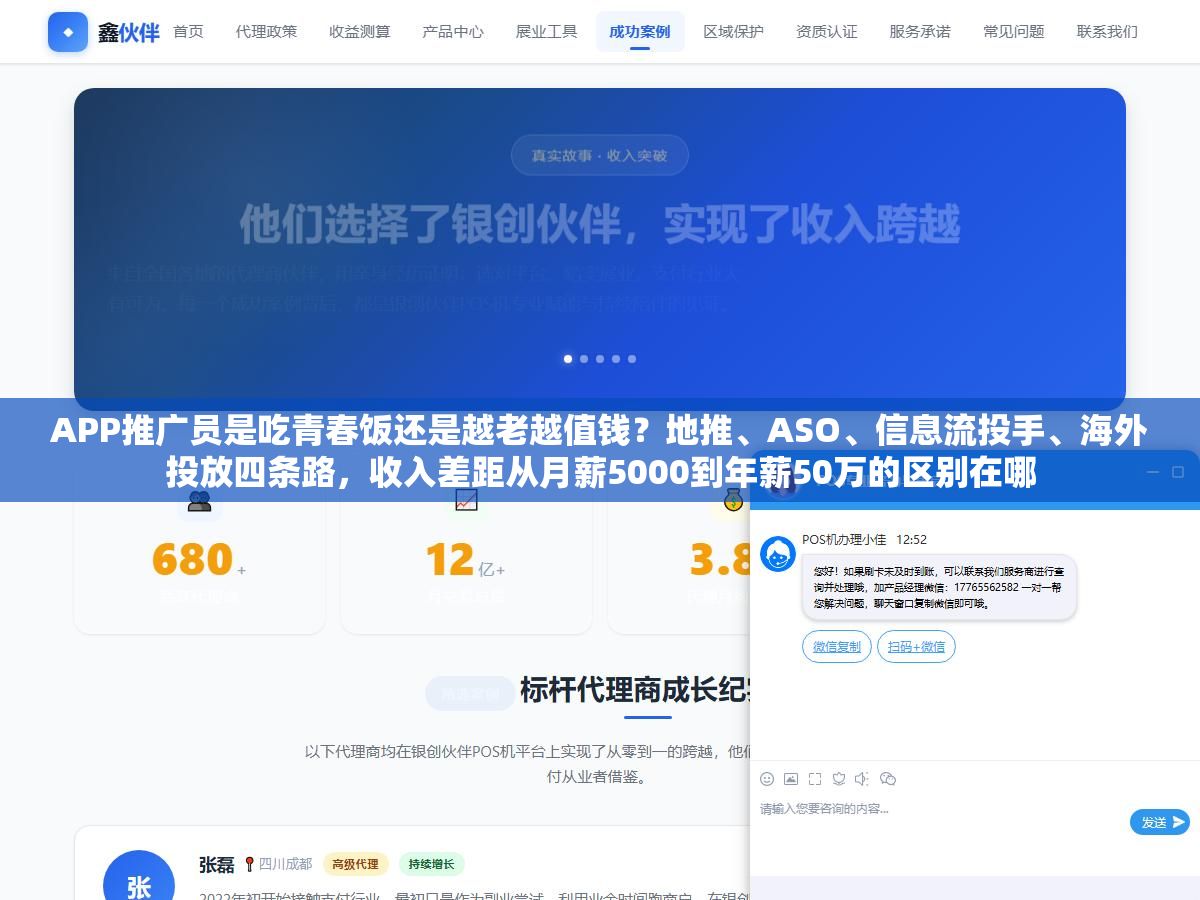Click the location pin beside 四川成都
Viewport: 1200px width, 900px height.
click(x=249, y=864)
